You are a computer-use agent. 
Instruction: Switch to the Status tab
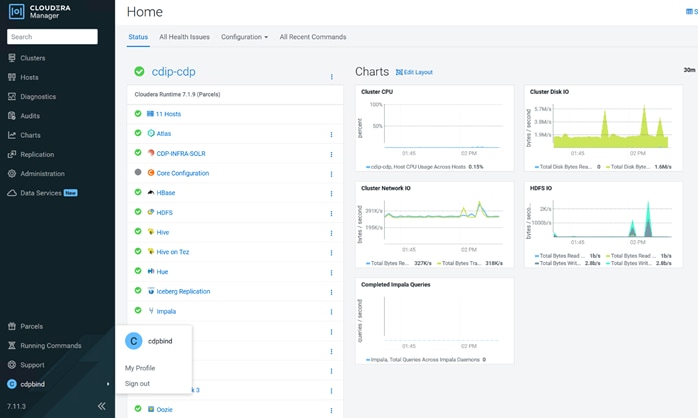click(x=138, y=37)
